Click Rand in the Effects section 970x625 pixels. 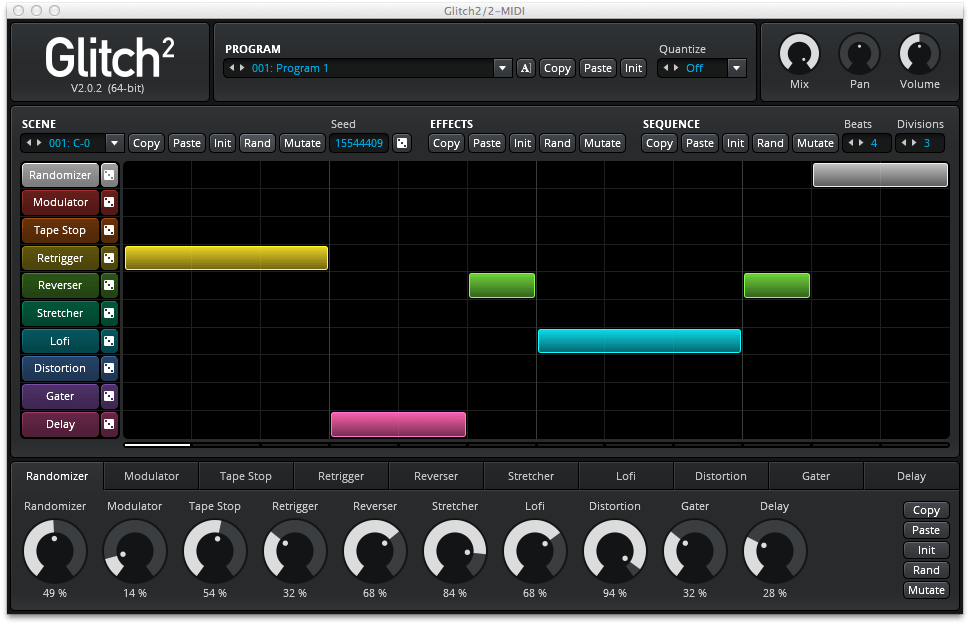(557, 143)
